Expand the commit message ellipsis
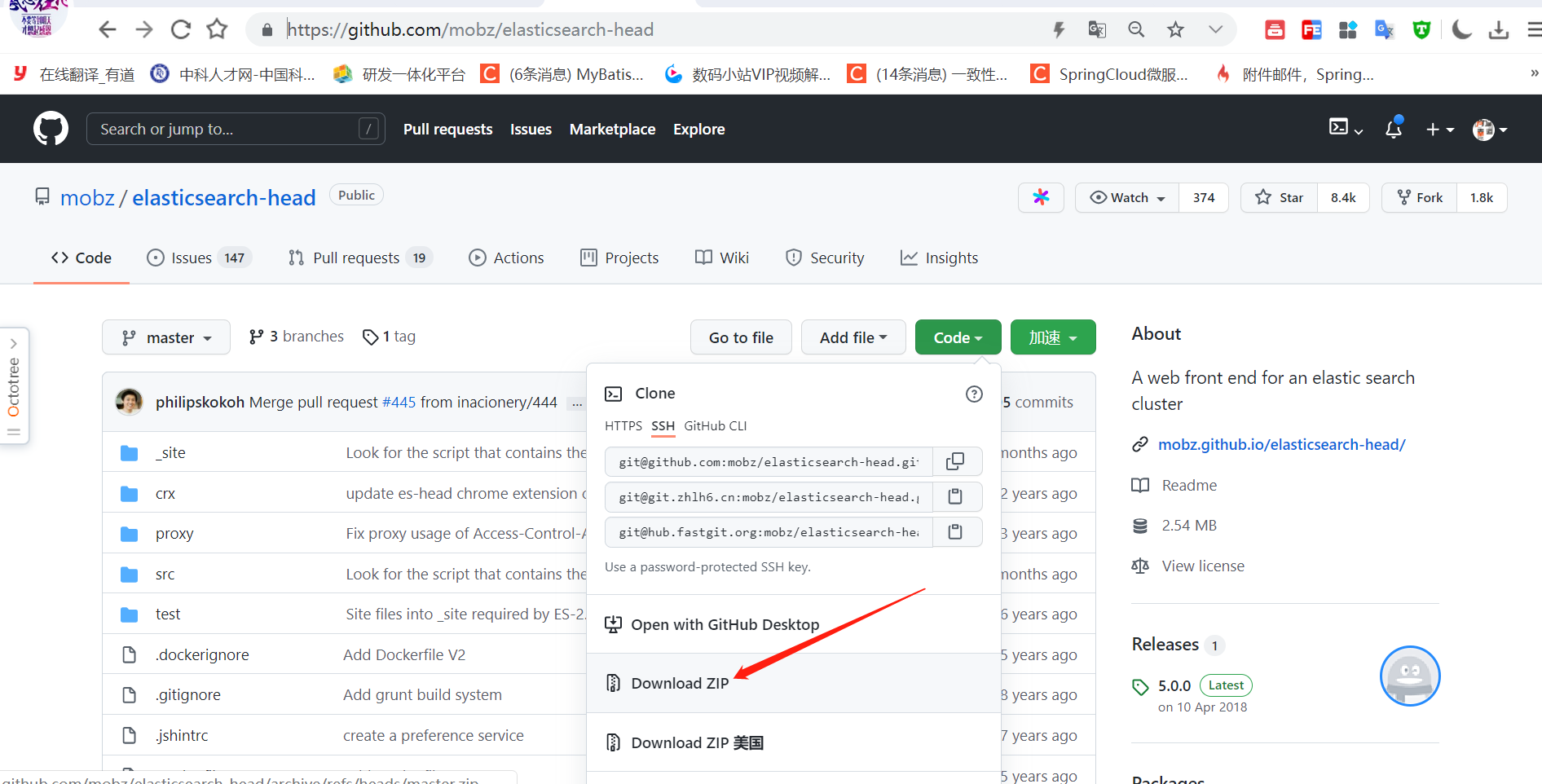This screenshot has height=784, width=1542. tap(577, 403)
